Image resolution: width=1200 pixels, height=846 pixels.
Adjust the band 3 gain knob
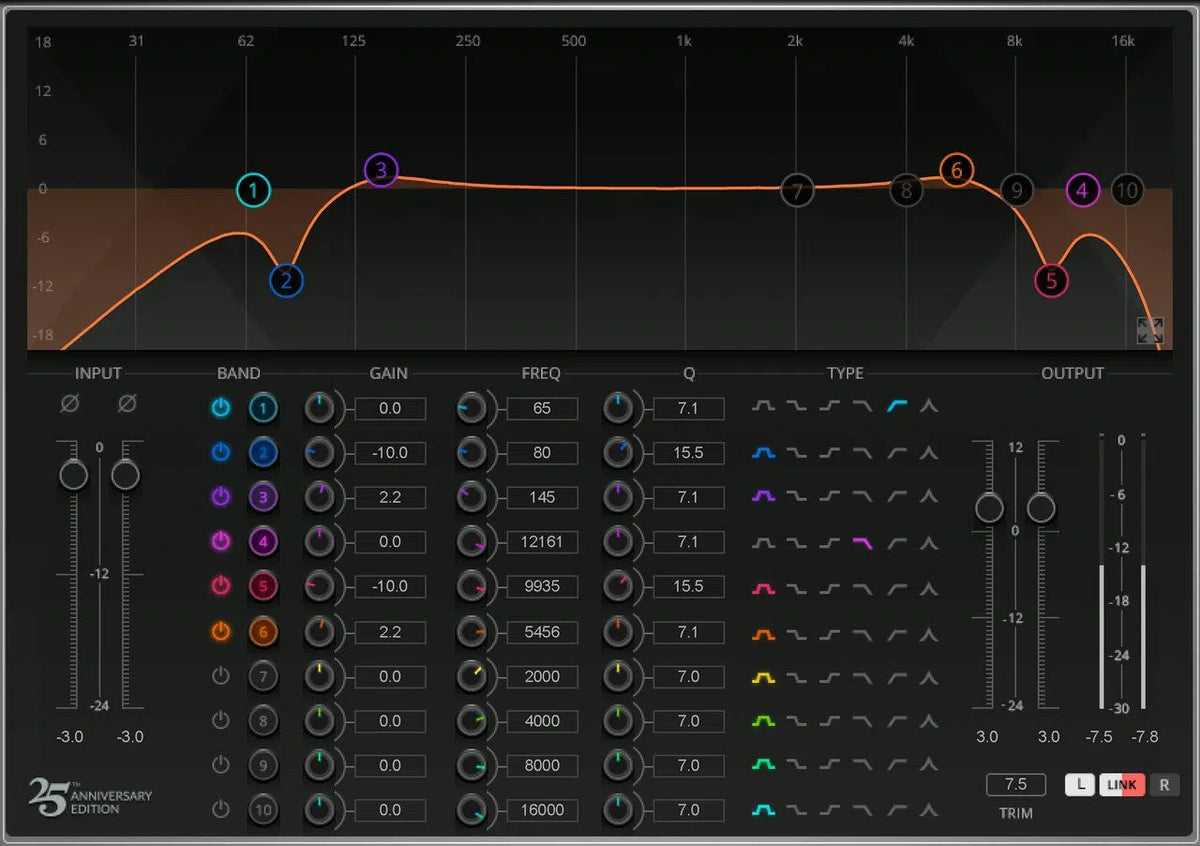(x=320, y=497)
